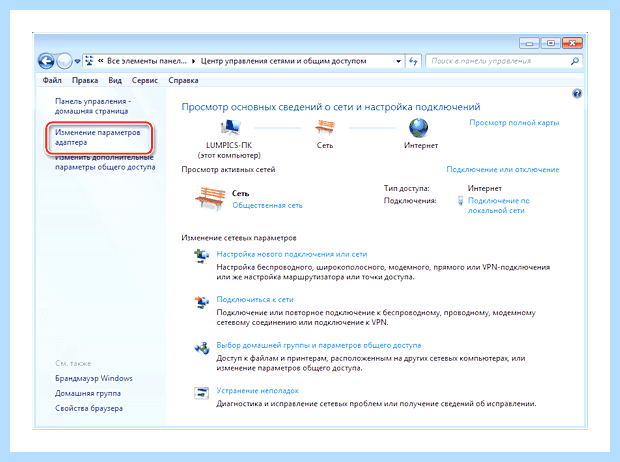Open Просмотр полной карты link
620x462 pixels.
pos(514,123)
